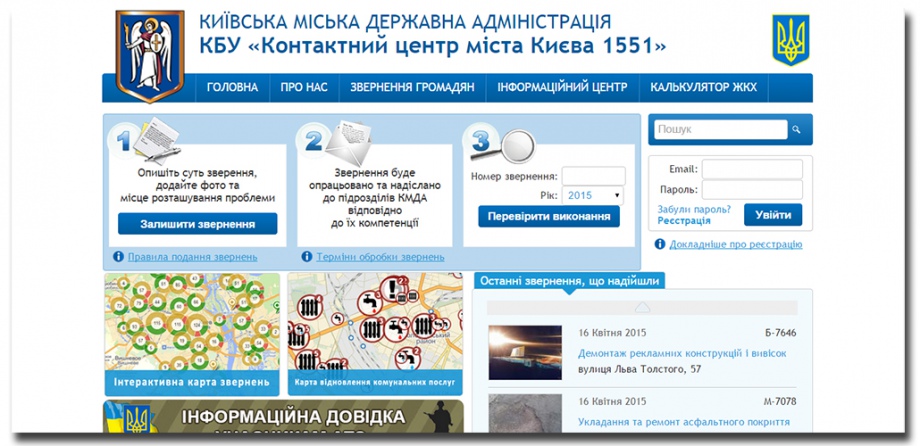This screenshot has height=446, width=920.
Task: Open thumbnail of appeal Б-7646
Action: click(525, 353)
